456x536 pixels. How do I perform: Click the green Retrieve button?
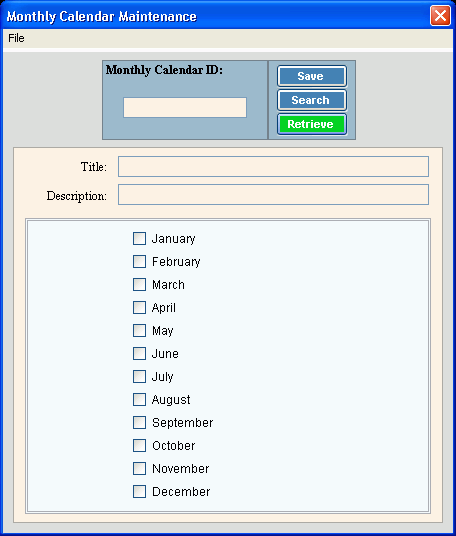coord(312,124)
